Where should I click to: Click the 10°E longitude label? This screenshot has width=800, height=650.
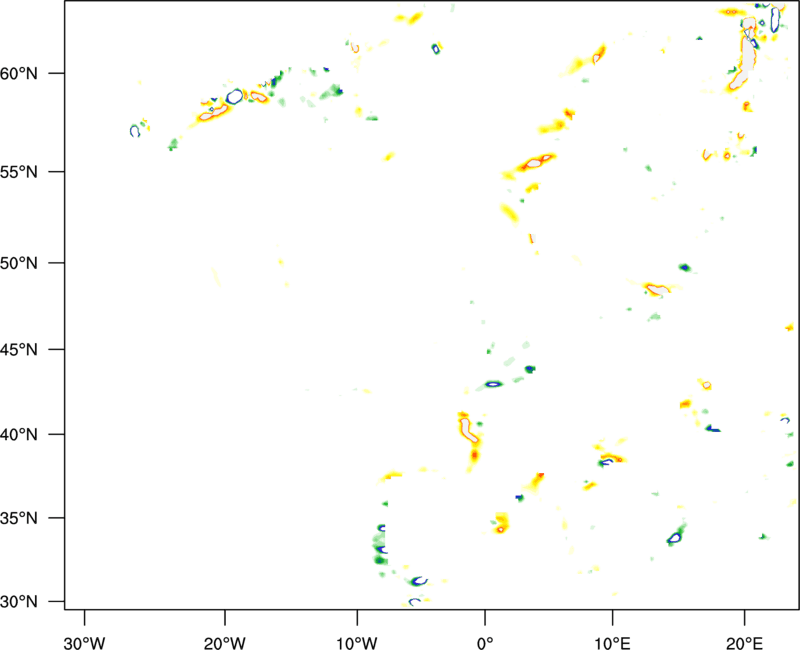(612, 643)
